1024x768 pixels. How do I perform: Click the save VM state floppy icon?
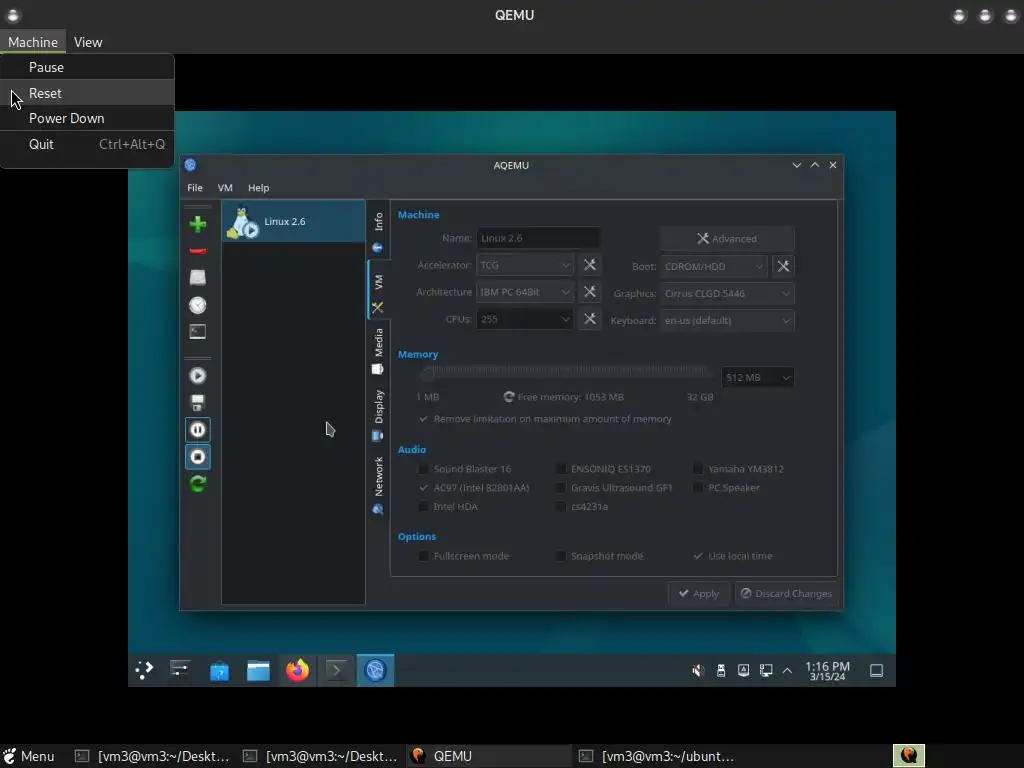197,402
